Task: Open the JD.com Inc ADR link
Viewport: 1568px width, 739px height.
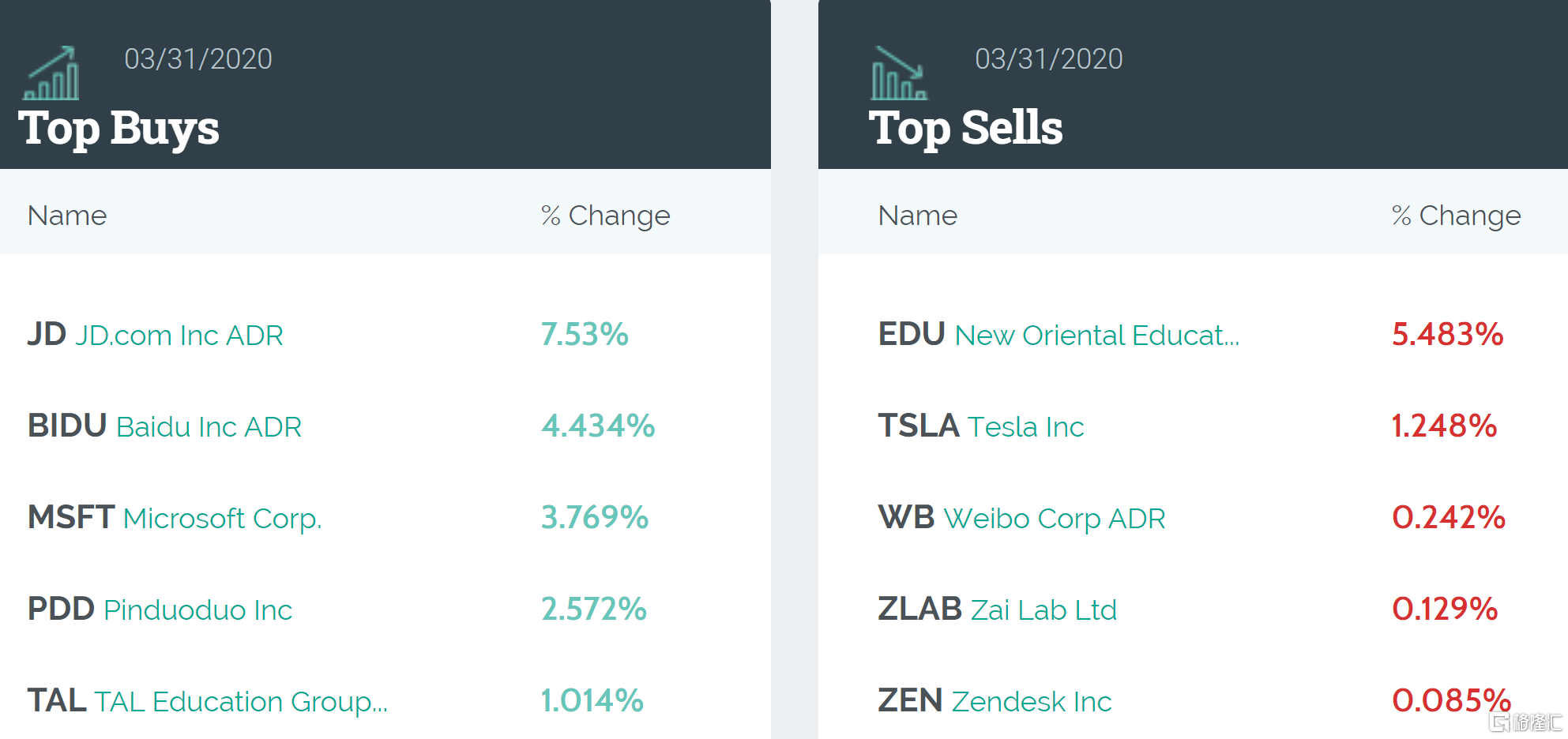Action: click(179, 336)
